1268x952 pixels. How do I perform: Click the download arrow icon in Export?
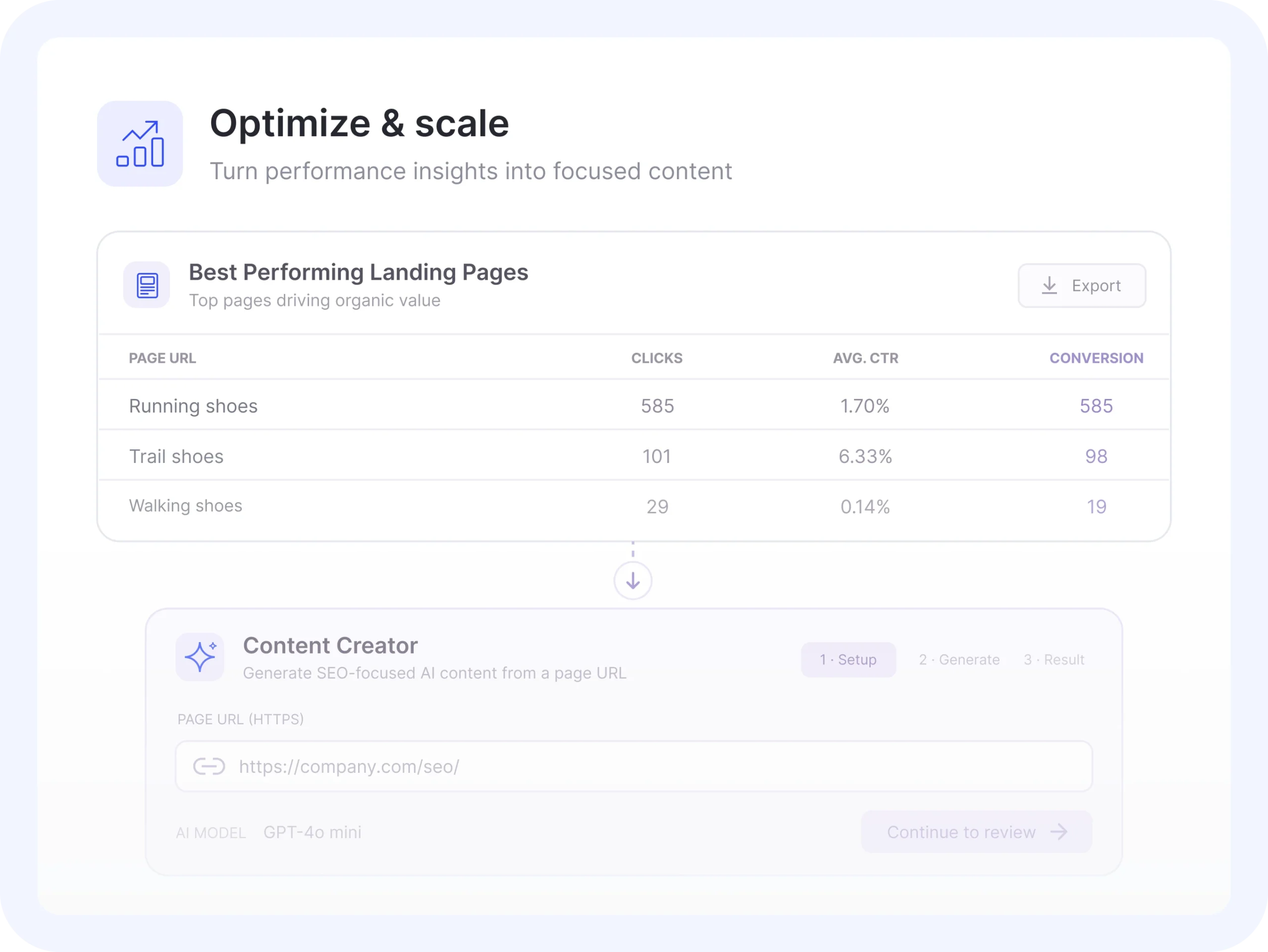1049,285
